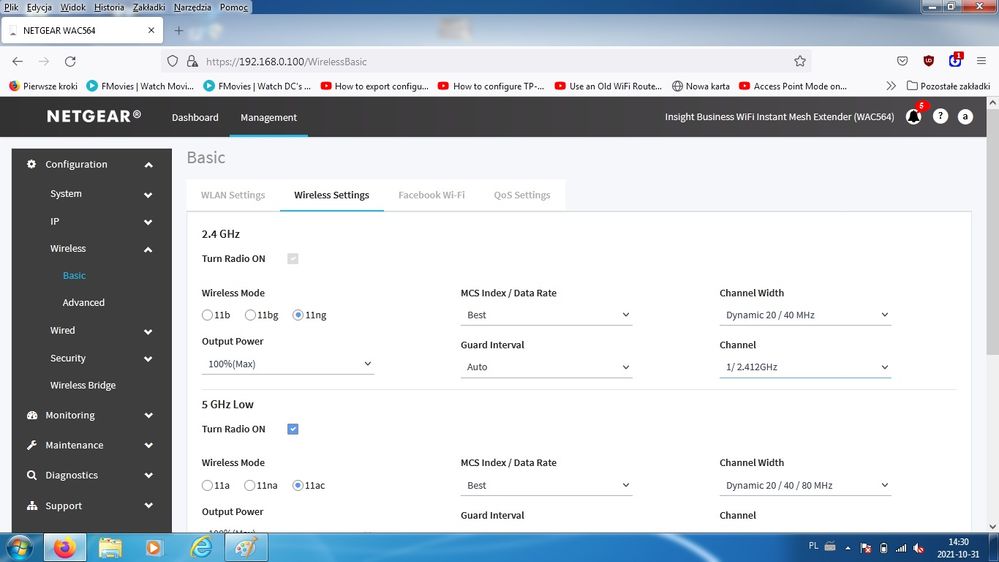The width and height of the screenshot is (999, 562).
Task: Reload the page with the refresh icon
Action: (x=69, y=61)
